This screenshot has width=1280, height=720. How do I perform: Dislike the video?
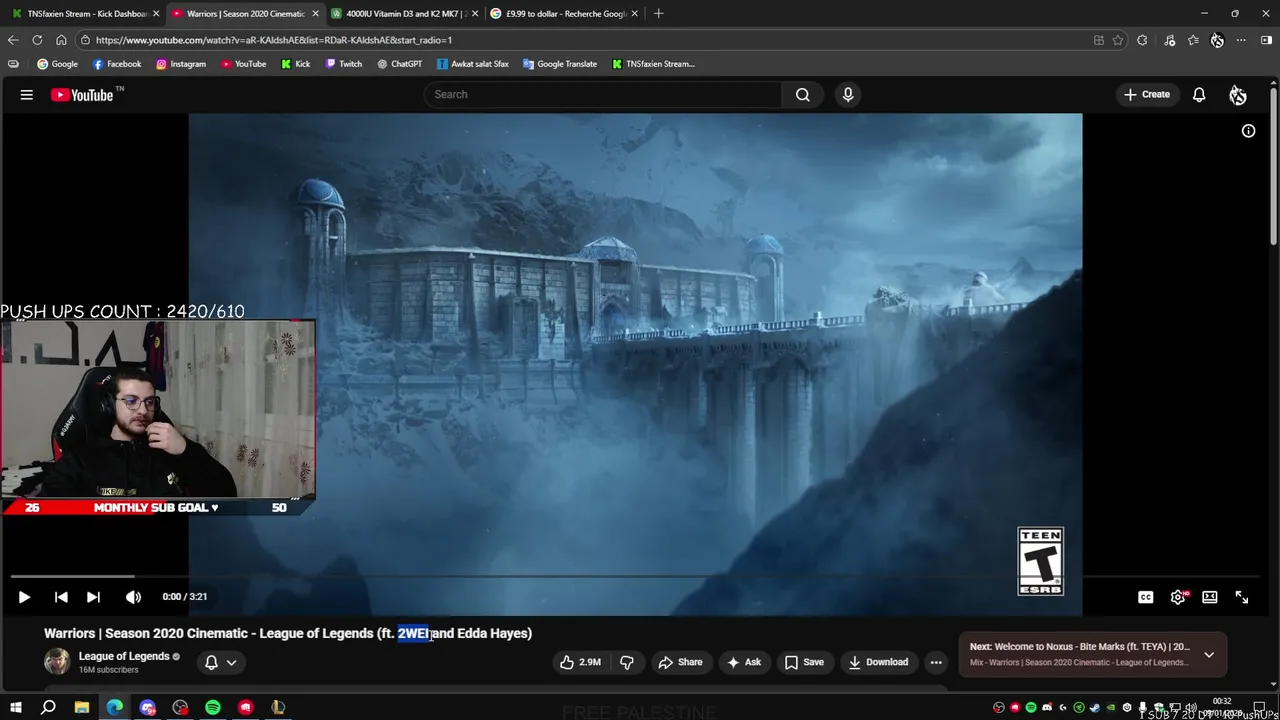pos(627,662)
